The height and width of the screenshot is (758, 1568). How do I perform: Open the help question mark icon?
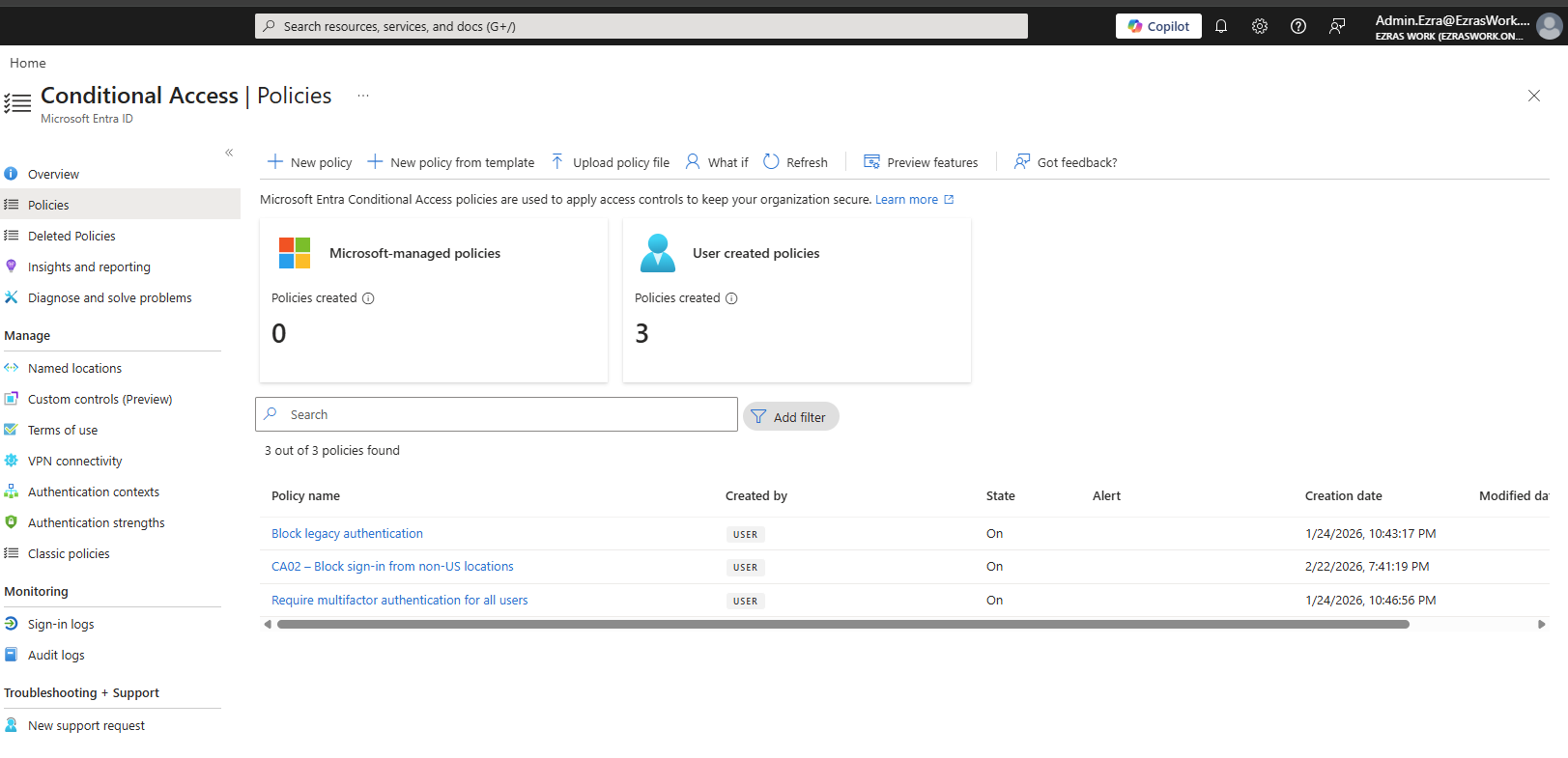[1298, 26]
